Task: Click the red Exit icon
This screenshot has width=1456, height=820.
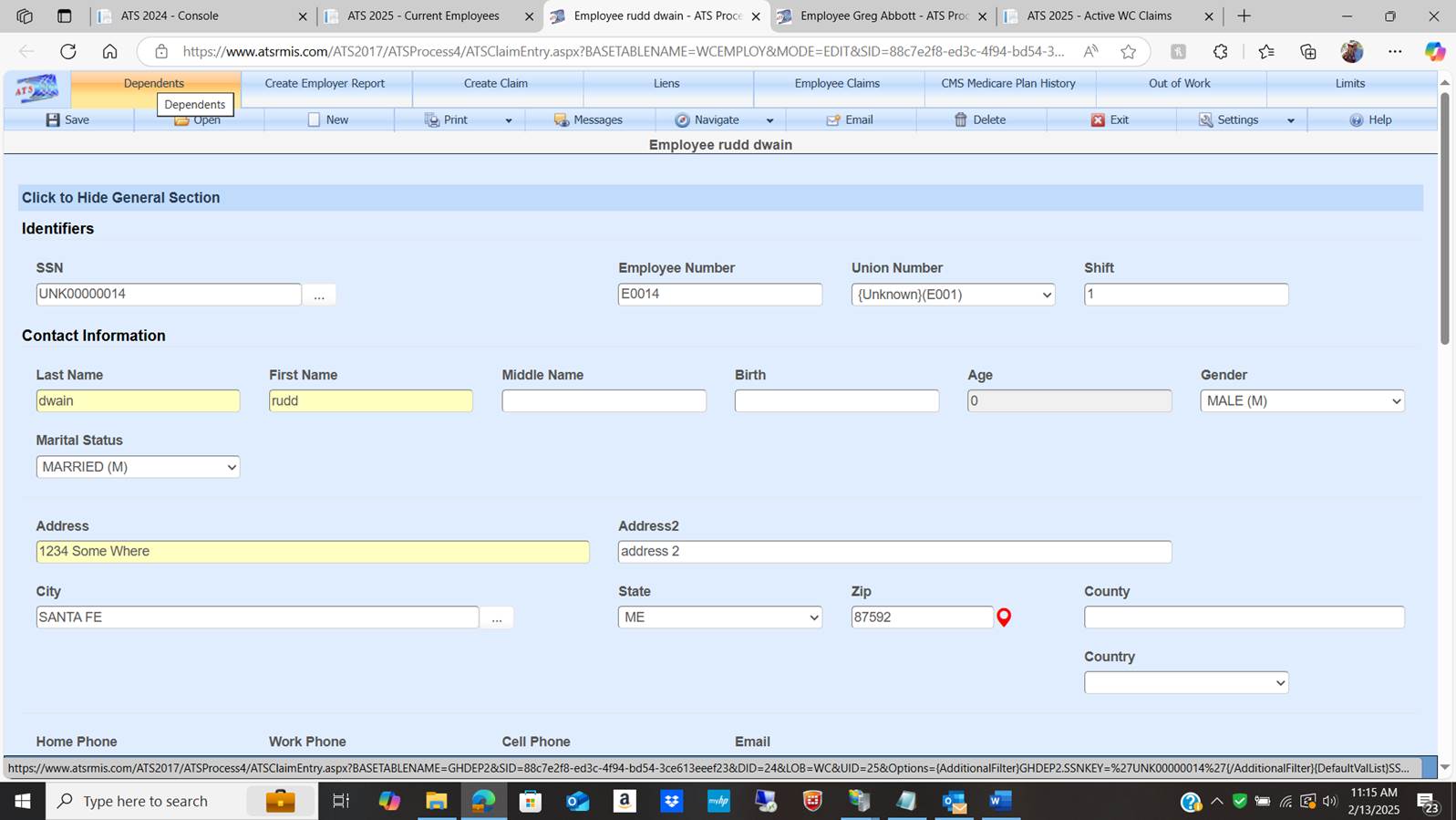Action: (1098, 119)
